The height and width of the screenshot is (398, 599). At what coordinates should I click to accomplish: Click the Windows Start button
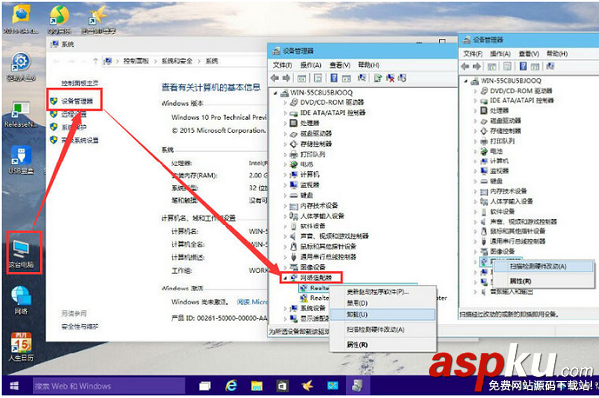[x=14, y=386]
